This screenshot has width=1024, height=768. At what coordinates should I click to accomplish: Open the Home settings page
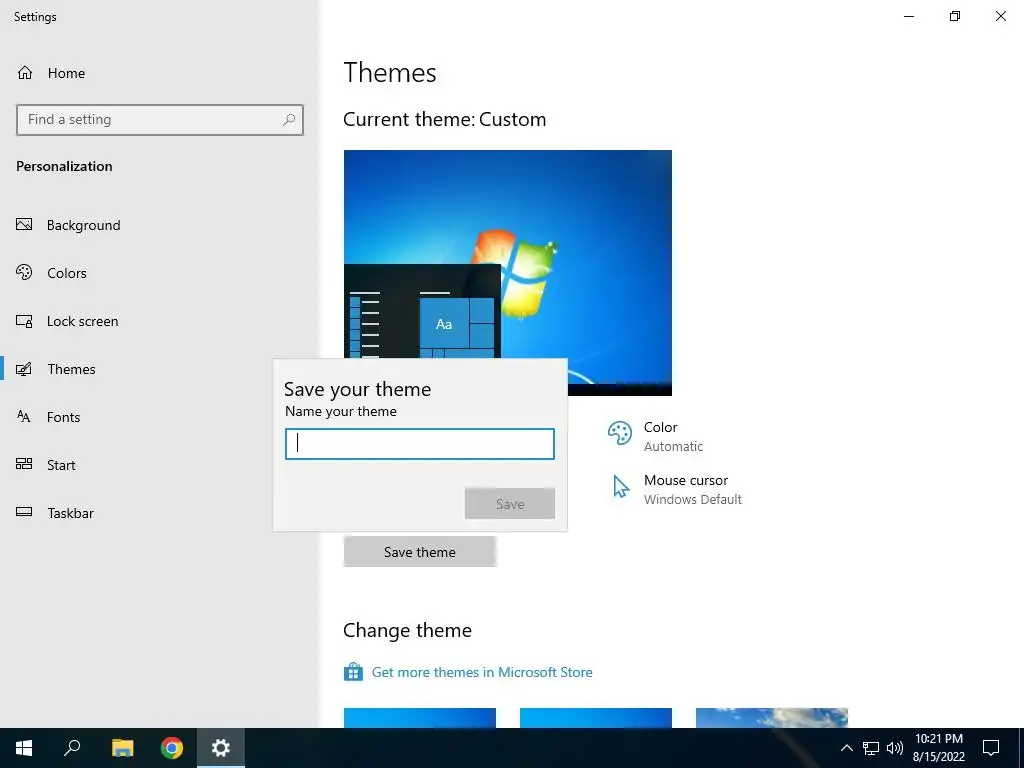pyautogui.click(x=50, y=73)
